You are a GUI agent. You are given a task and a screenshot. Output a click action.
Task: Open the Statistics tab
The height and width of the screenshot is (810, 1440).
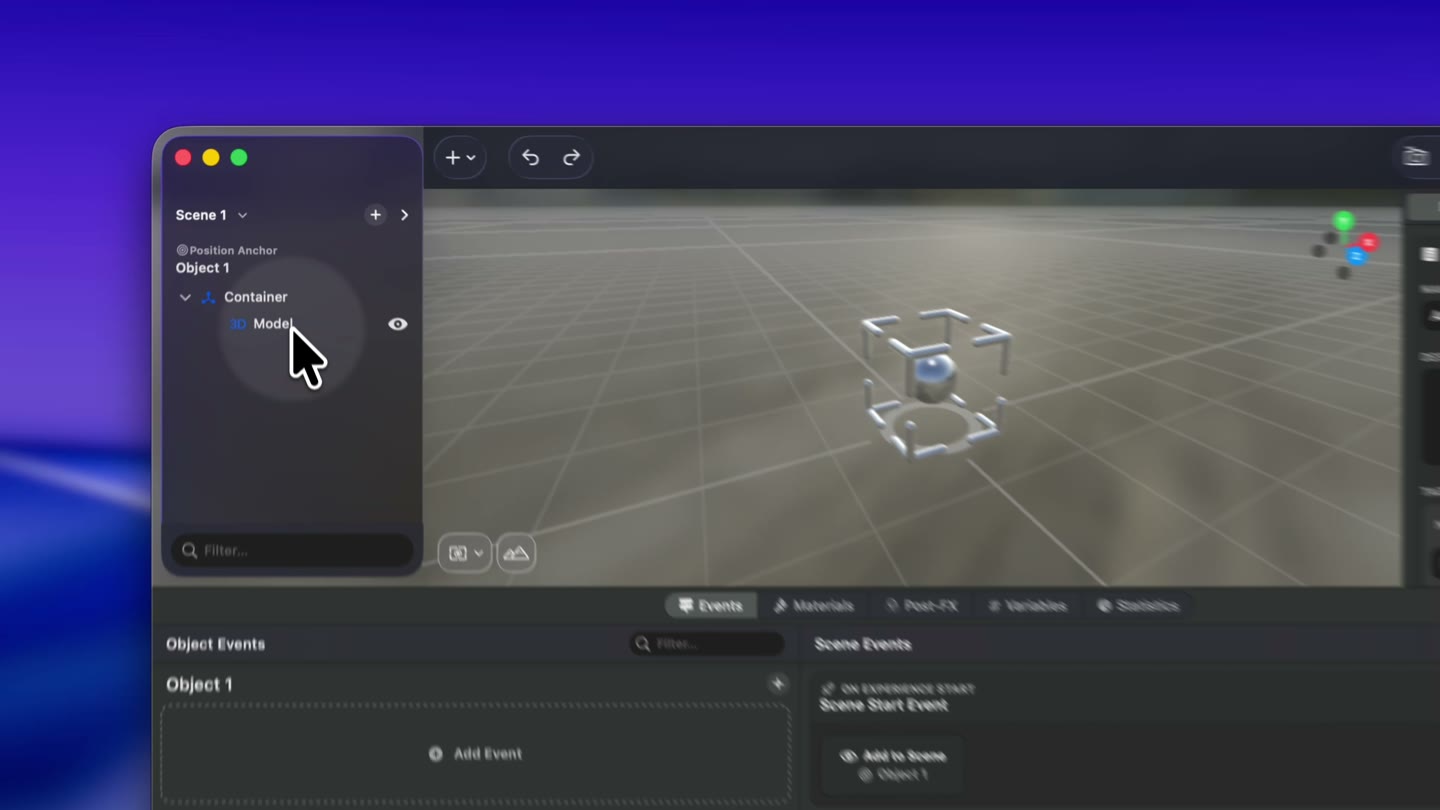(1138, 606)
